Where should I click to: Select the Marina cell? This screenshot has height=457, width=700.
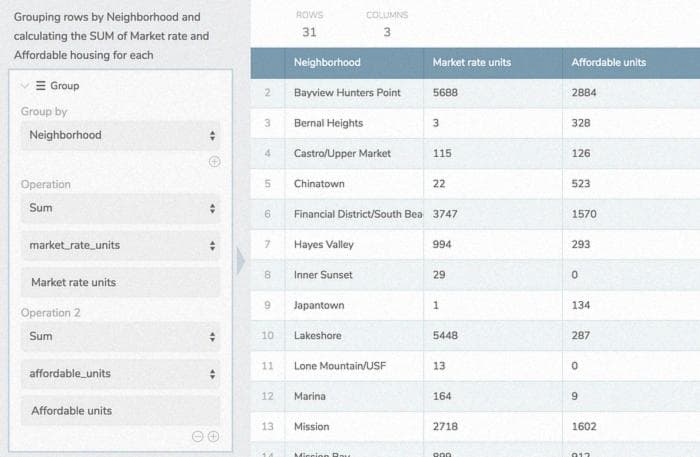pos(354,396)
